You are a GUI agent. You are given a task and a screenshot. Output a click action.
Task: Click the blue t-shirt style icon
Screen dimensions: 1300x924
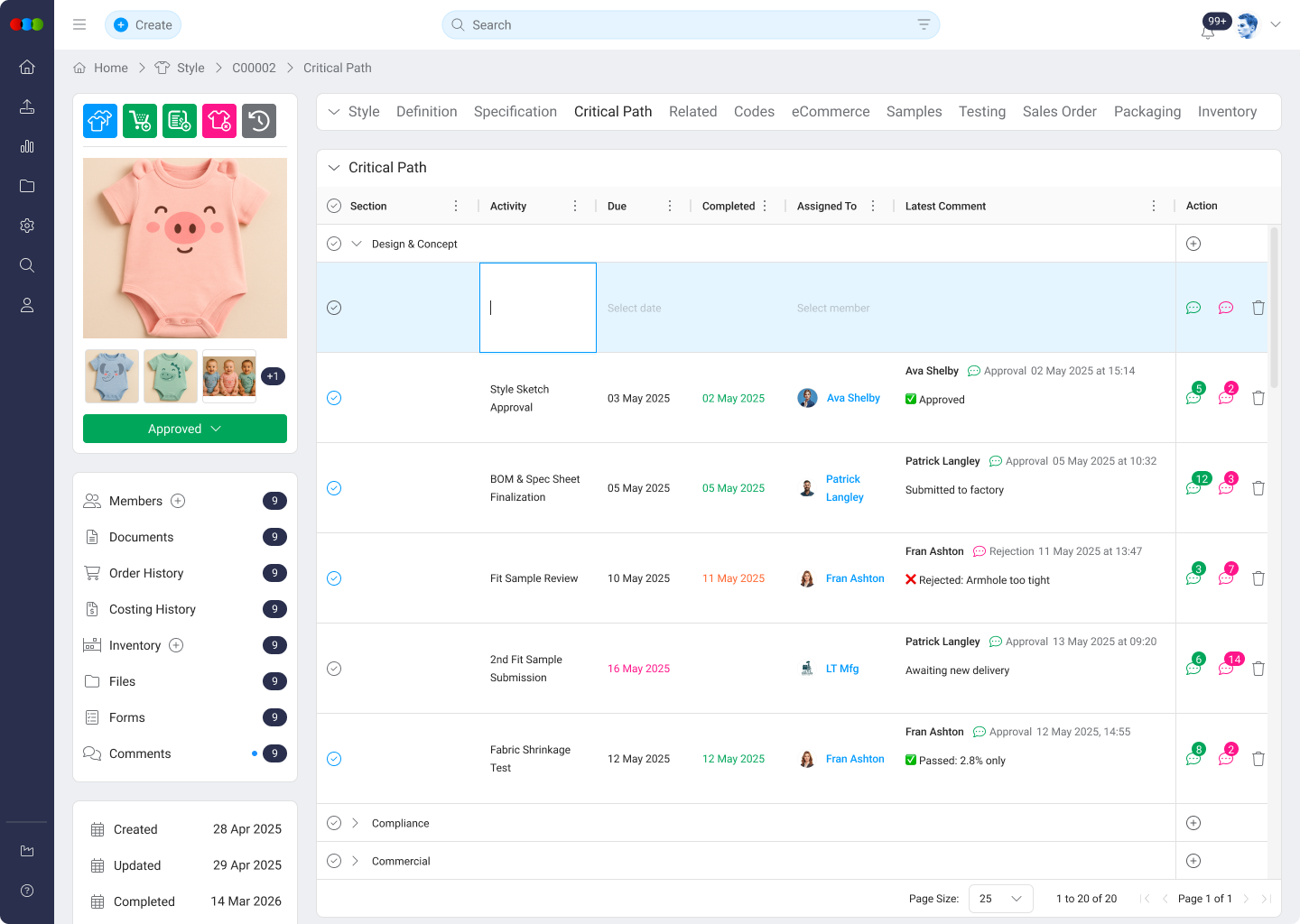click(100, 121)
